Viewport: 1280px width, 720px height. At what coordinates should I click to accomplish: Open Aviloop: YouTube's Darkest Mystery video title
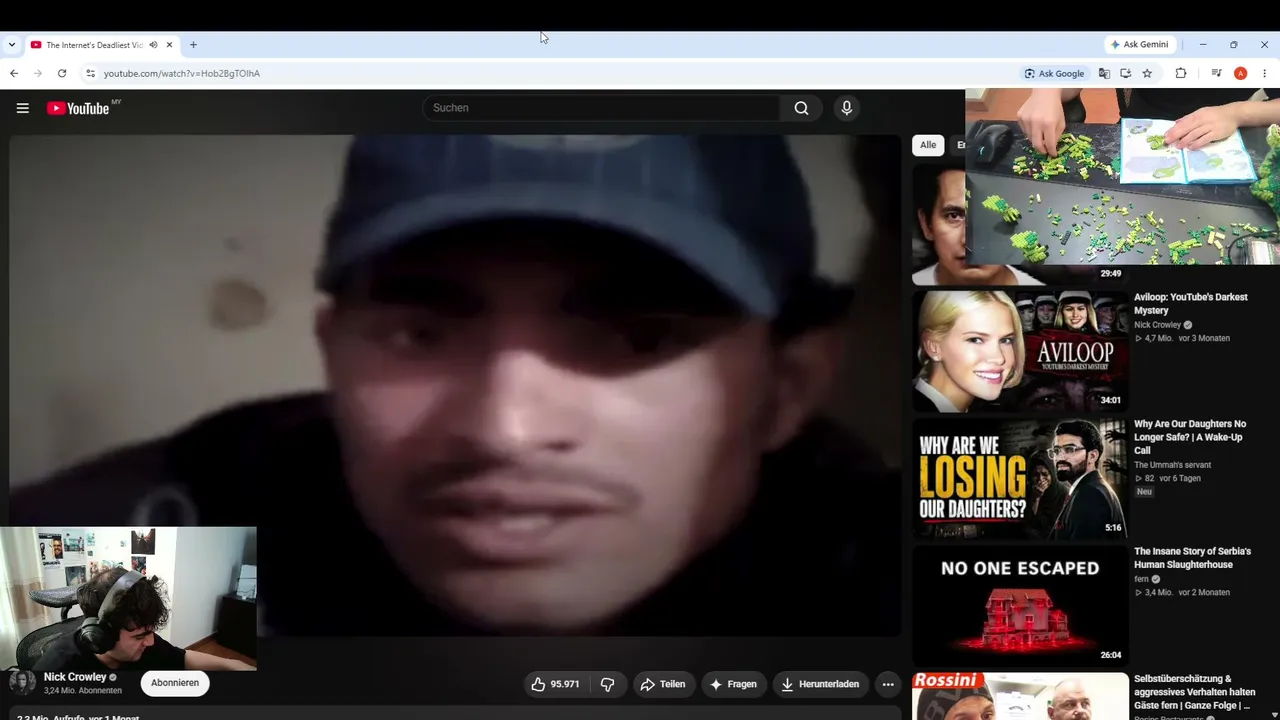click(1190, 304)
